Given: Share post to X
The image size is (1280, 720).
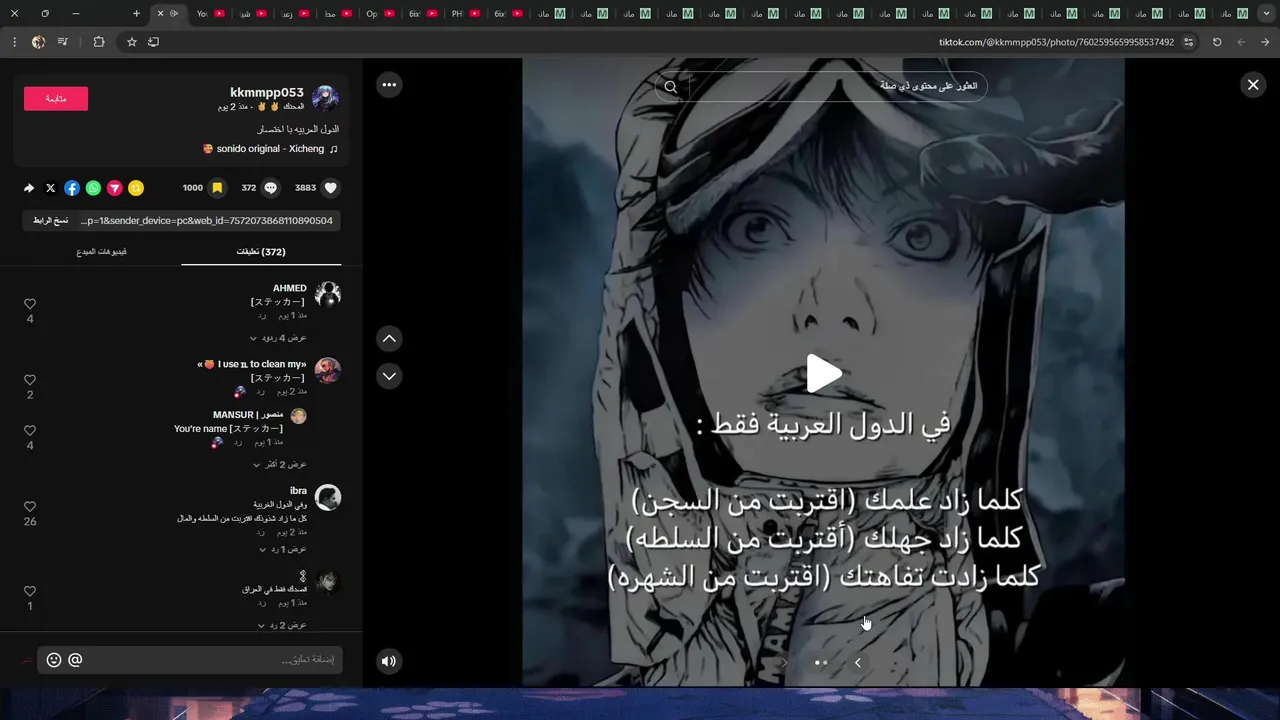Looking at the screenshot, I should click(x=51, y=188).
